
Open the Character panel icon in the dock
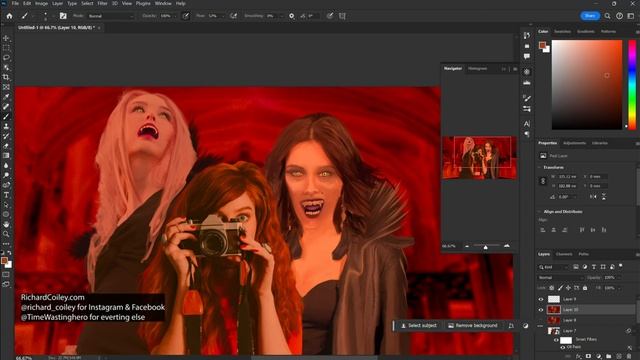point(527,124)
